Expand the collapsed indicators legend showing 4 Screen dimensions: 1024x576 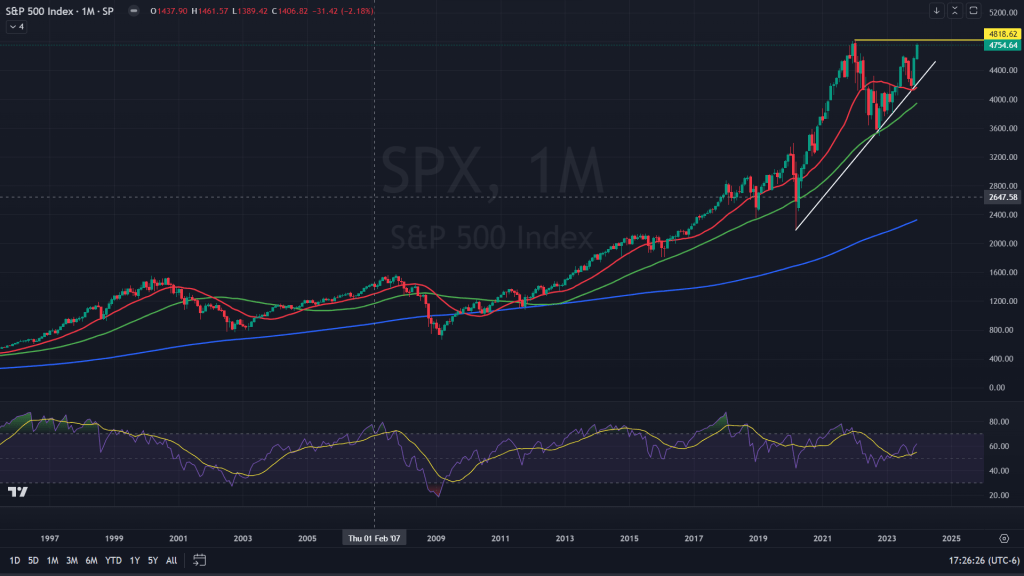pos(16,27)
